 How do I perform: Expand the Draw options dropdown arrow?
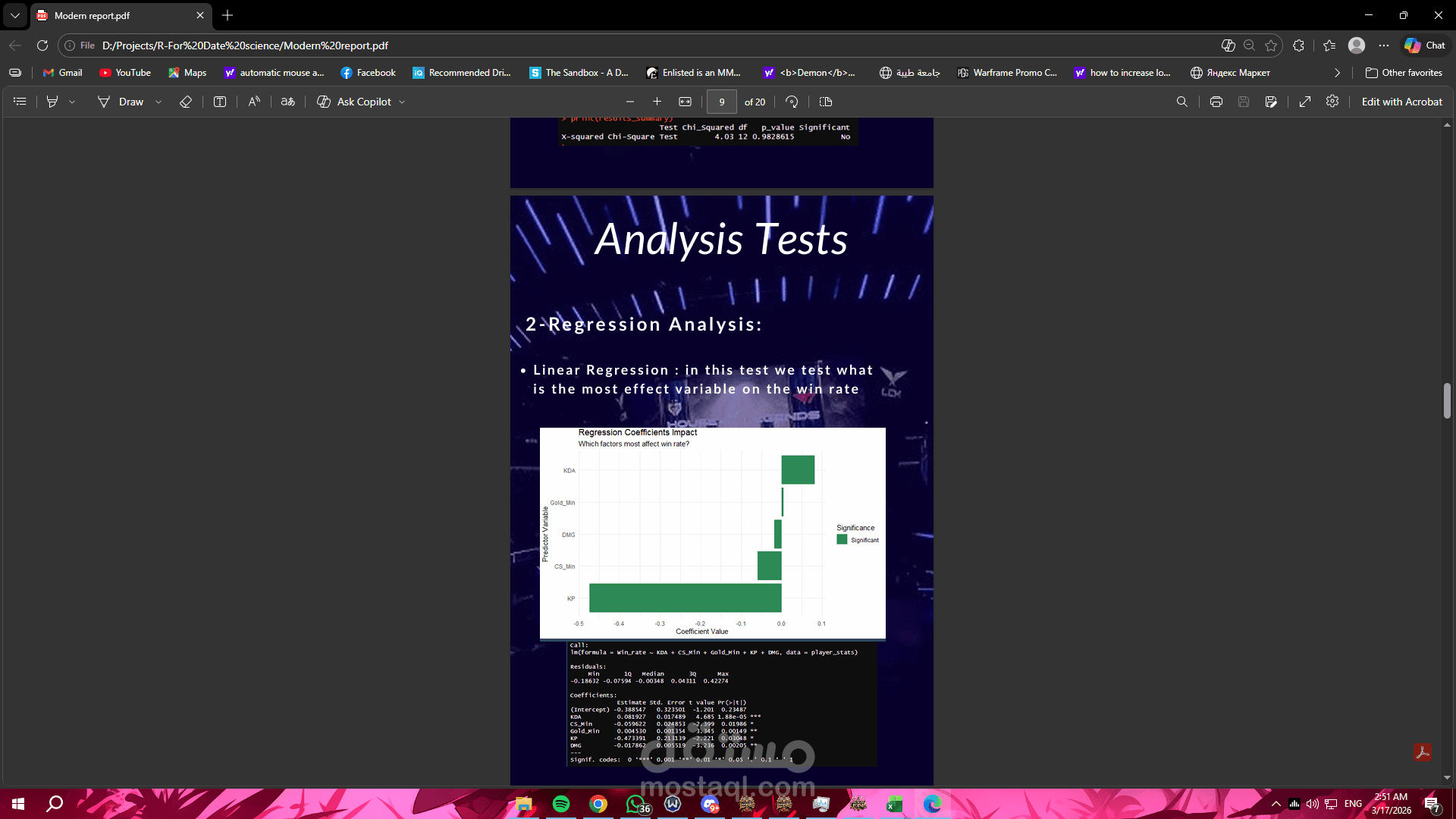coord(158,102)
